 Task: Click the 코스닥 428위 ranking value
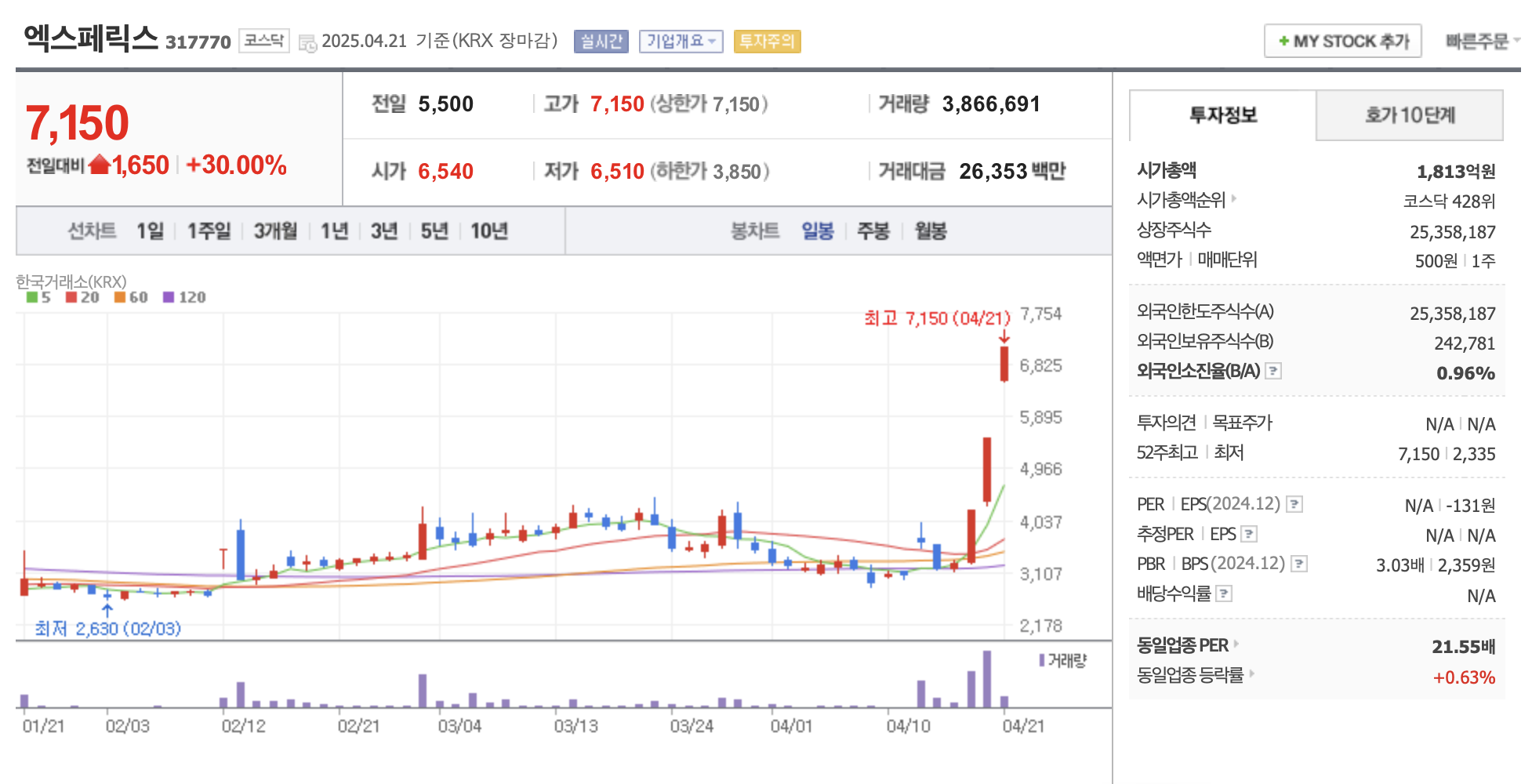(x=1449, y=201)
